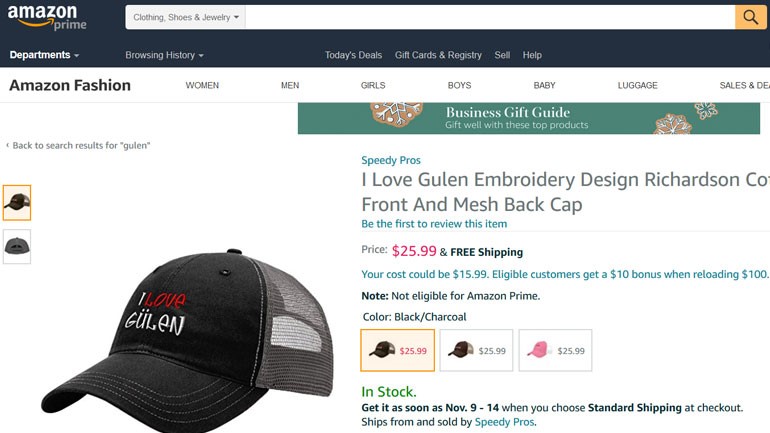Screen dimensions: 770x433
Task: Go back to search results for gulen
Action: [x=78, y=145]
